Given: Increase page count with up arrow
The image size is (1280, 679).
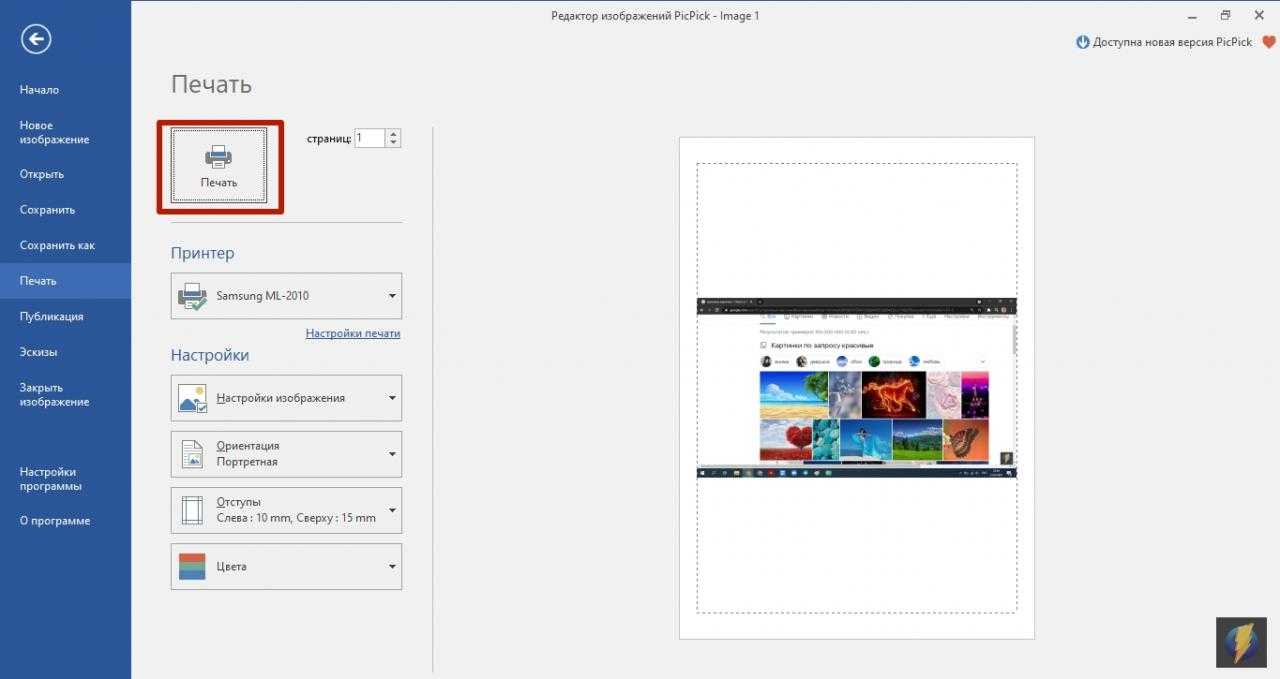Looking at the screenshot, I should 393,134.
